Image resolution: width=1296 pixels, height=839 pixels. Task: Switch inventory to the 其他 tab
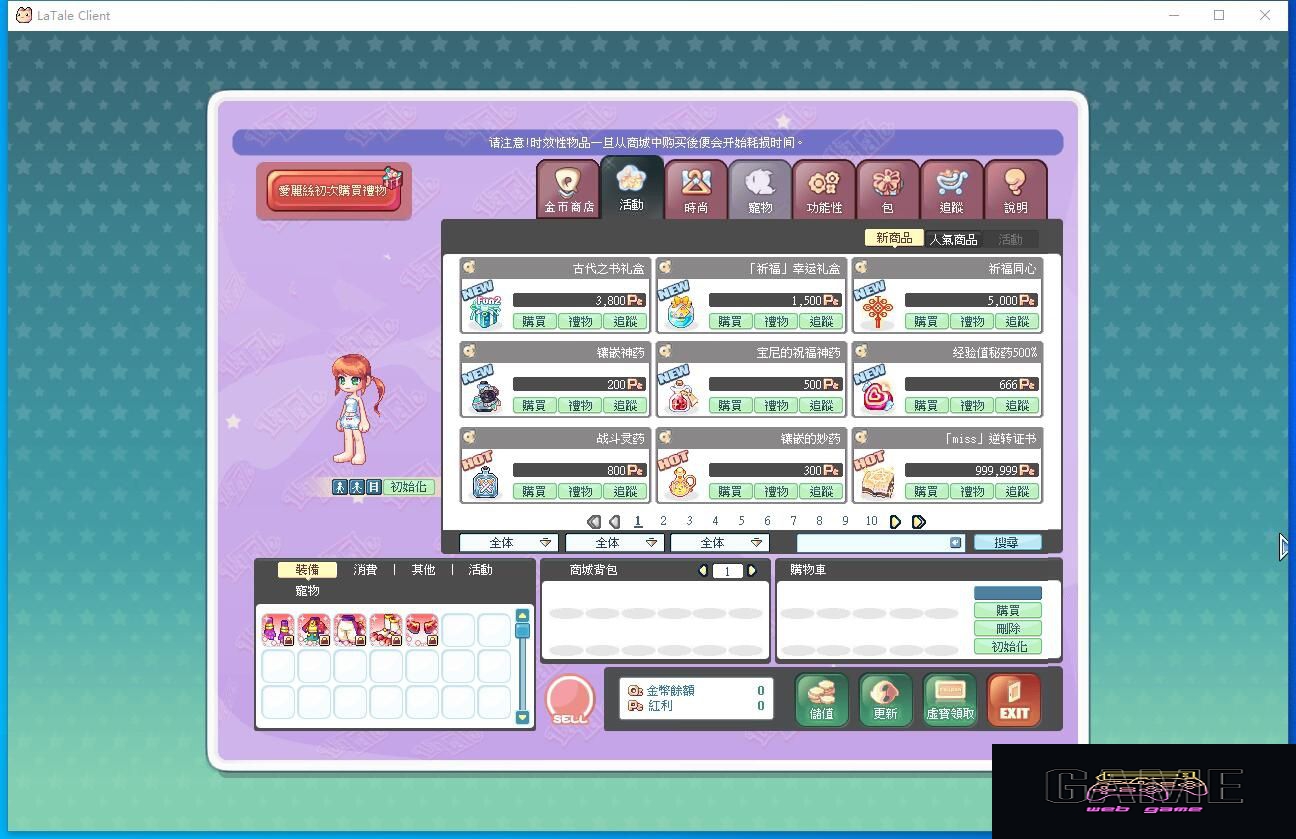click(x=423, y=569)
